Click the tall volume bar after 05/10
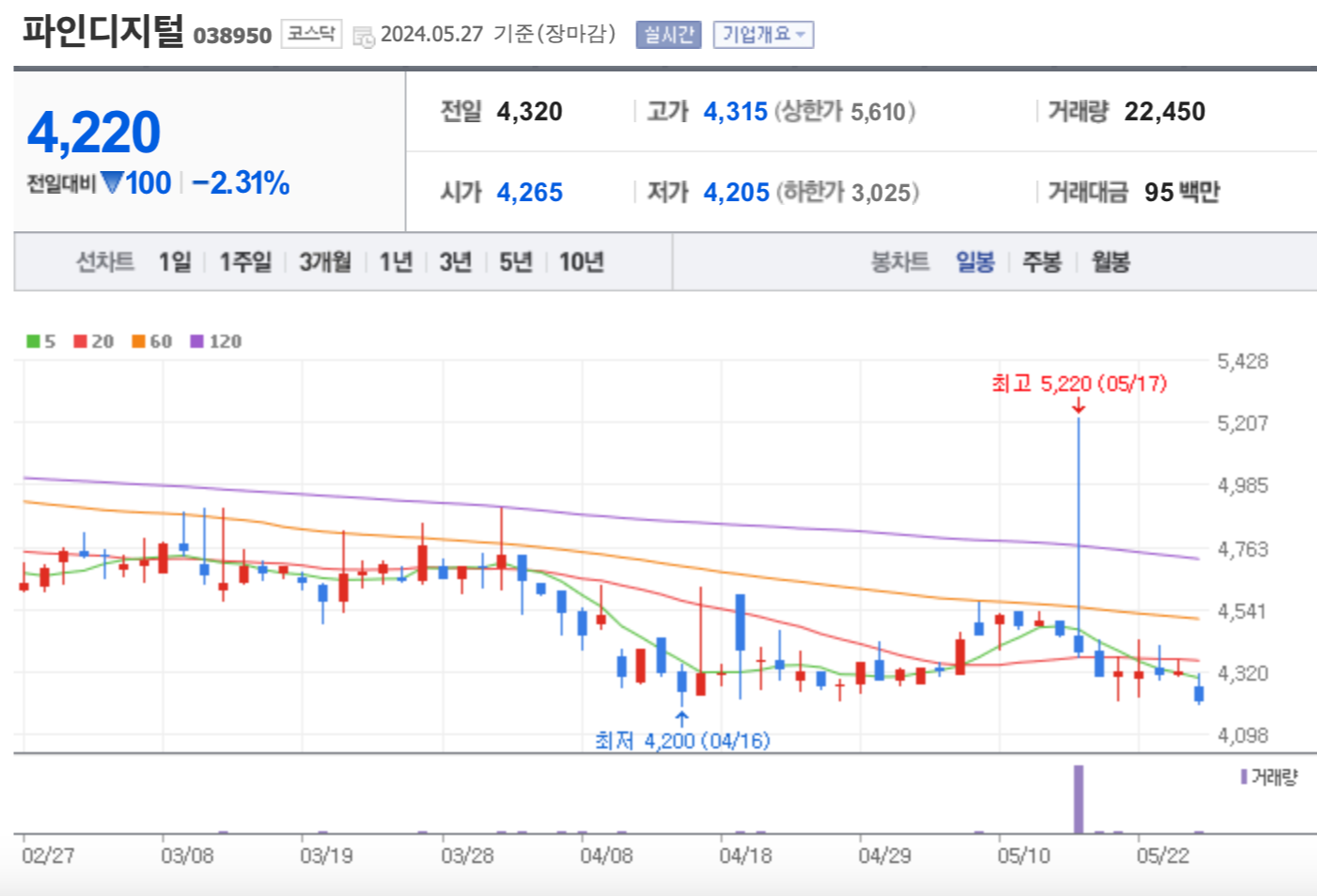1317x896 pixels. (x=1078, y=799)
